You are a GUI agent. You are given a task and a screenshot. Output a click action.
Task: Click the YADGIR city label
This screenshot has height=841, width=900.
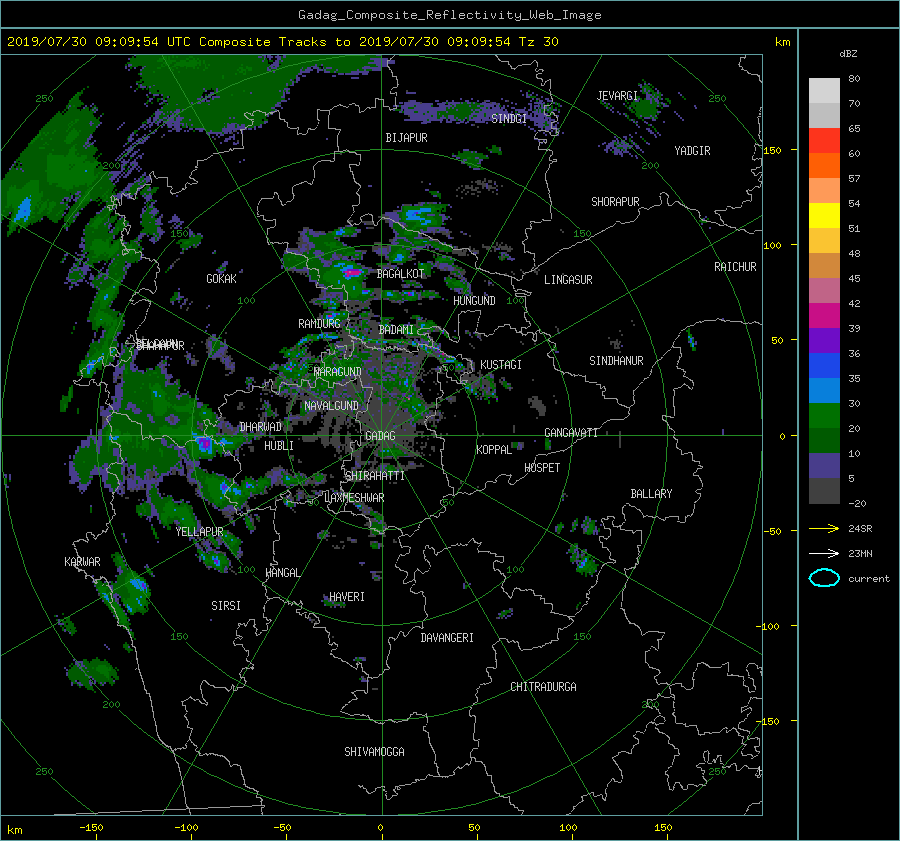693,151
